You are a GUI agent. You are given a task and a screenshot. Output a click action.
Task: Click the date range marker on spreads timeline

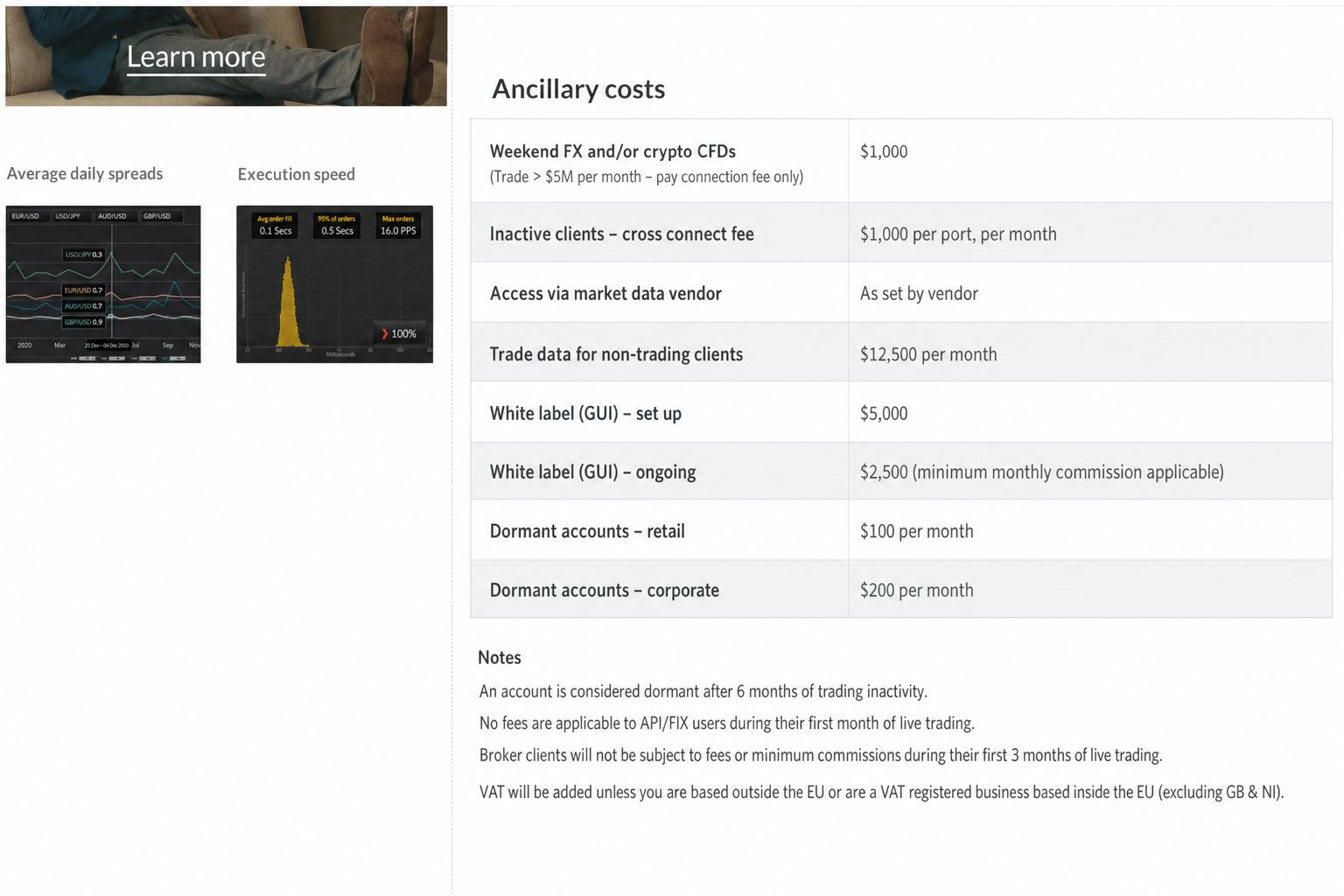point(107,346)
